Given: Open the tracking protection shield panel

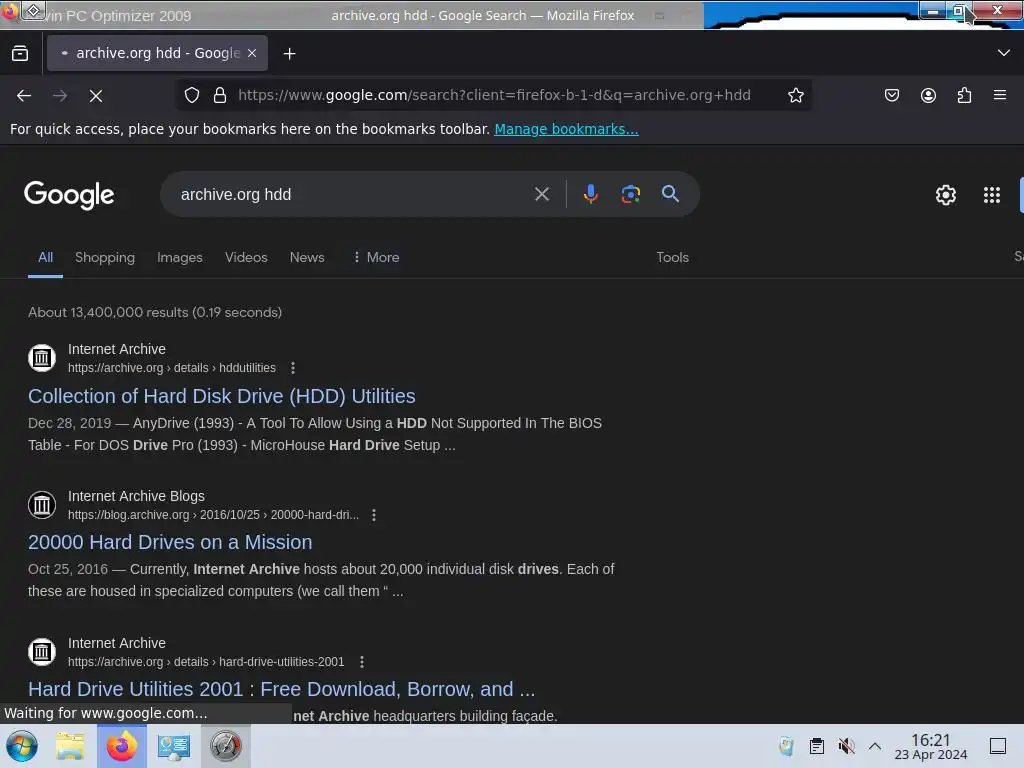Looking at the screenshot, I should (191, 95).
